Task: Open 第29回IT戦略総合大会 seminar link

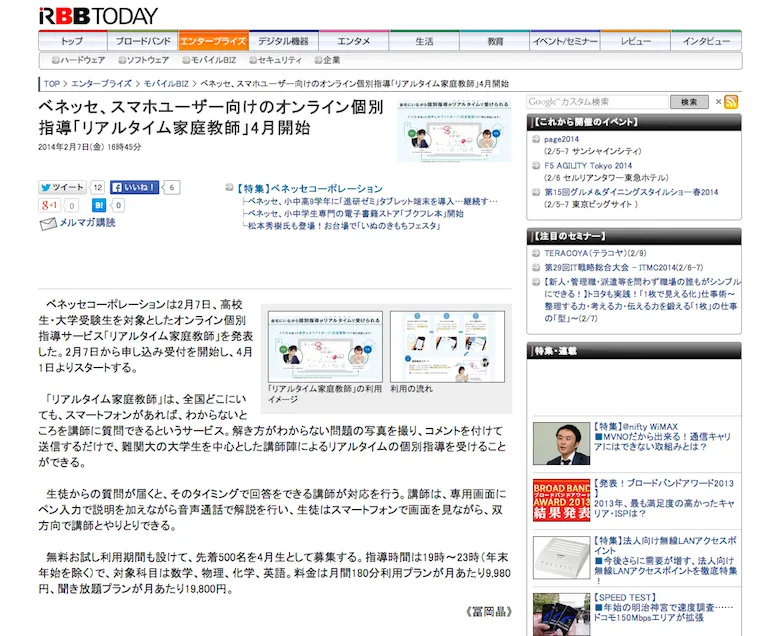Action: pos(624,268)
